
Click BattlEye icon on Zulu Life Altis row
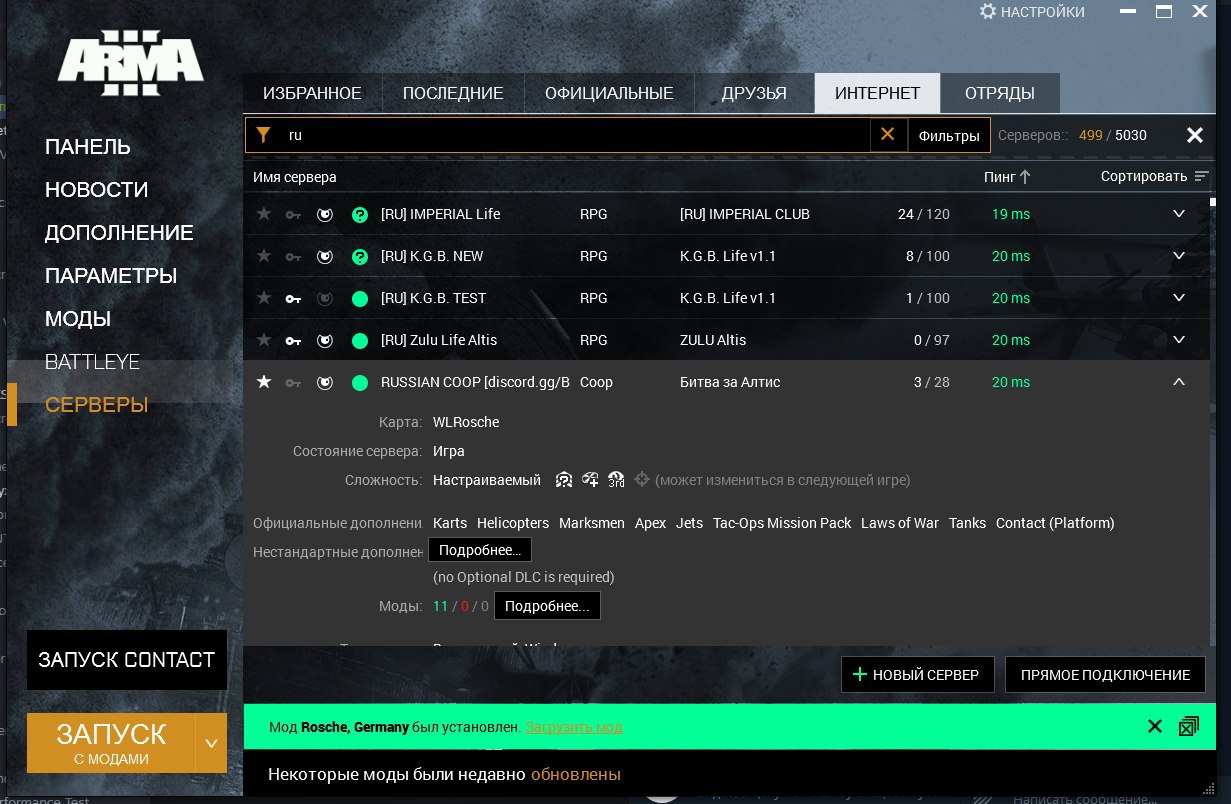tap(325, 340)
